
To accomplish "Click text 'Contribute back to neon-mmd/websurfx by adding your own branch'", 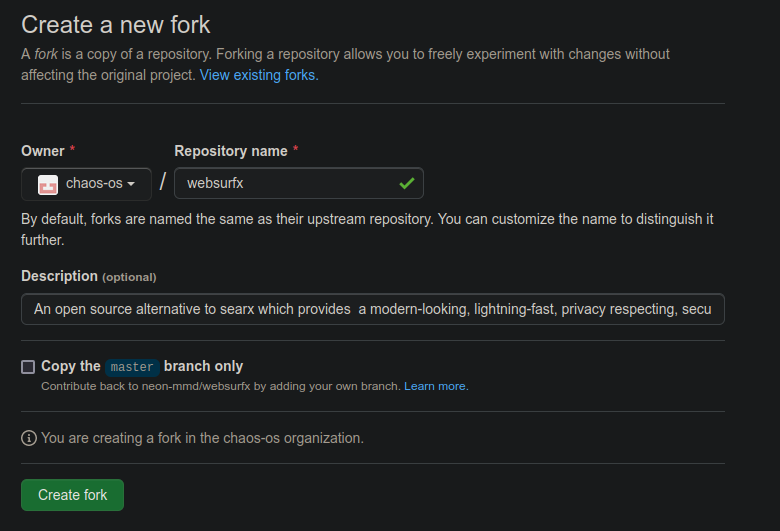I will tap(220, 386).
